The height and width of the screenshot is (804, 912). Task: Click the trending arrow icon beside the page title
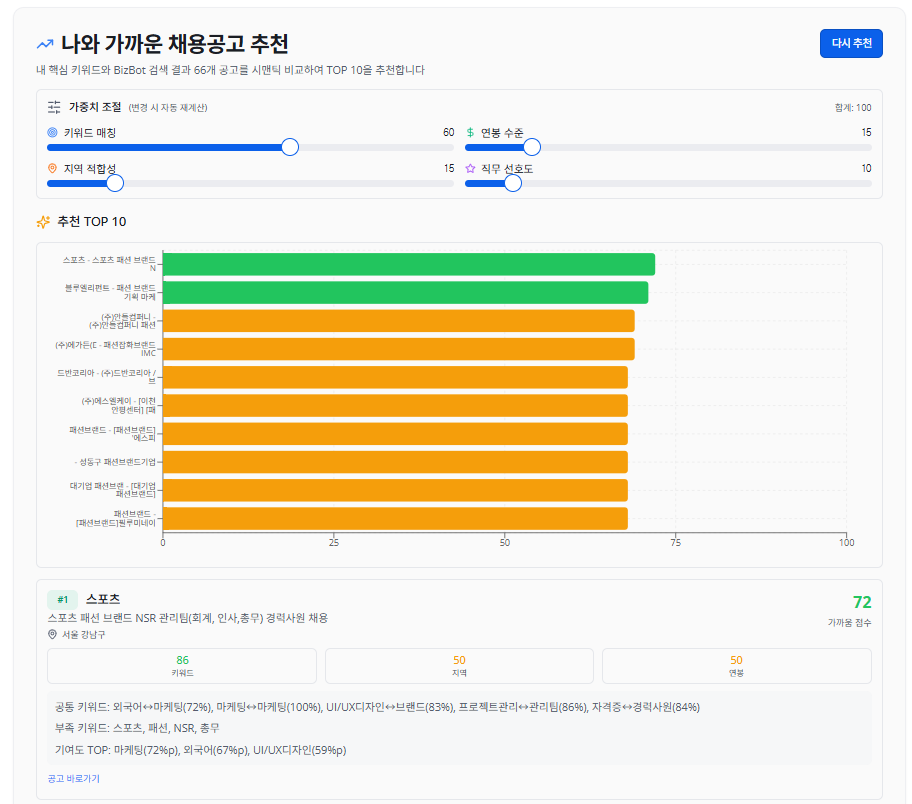(x=45, y=44)
